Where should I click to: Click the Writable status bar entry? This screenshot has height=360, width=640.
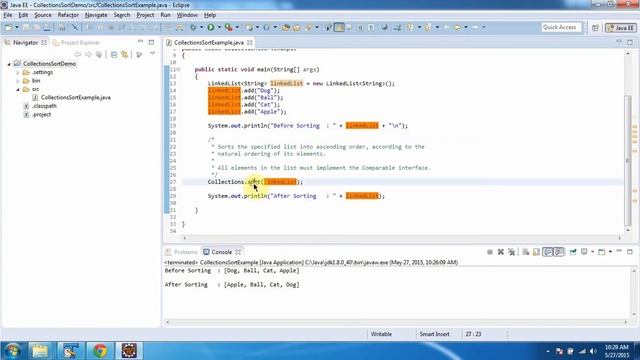381,334
